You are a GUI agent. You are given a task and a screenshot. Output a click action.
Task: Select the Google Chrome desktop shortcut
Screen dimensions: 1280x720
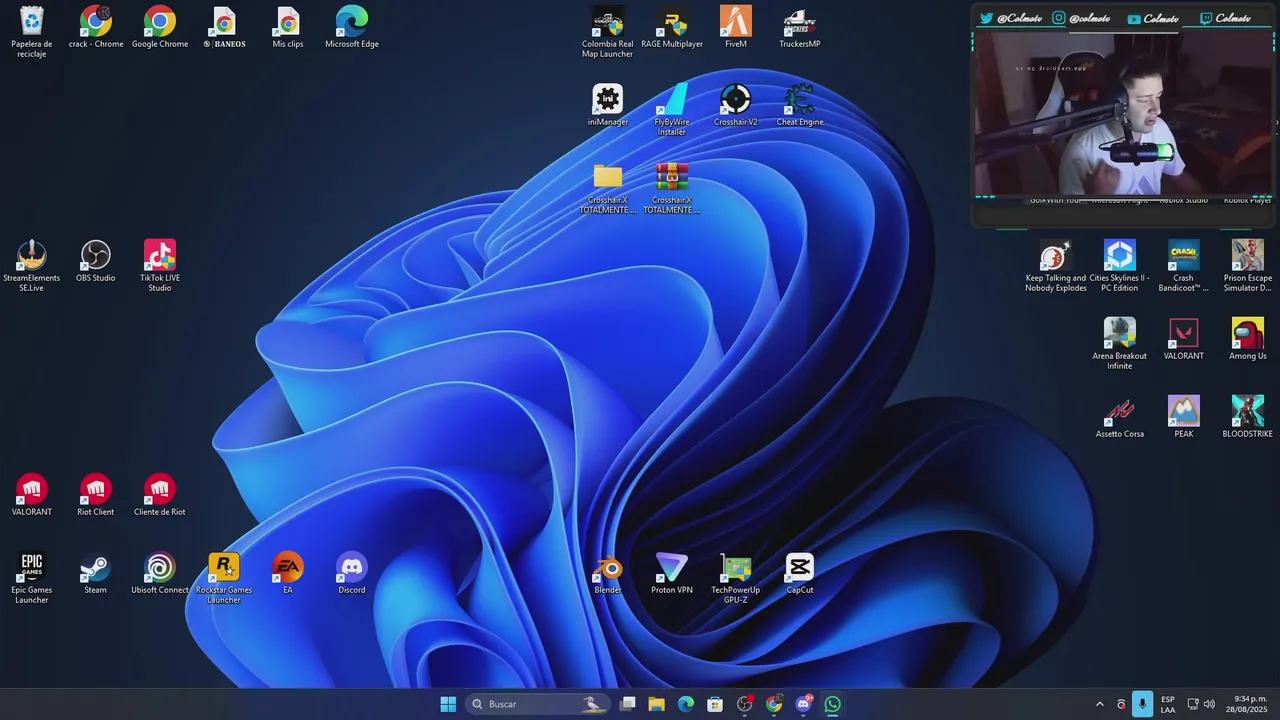(x=160, y=27)
